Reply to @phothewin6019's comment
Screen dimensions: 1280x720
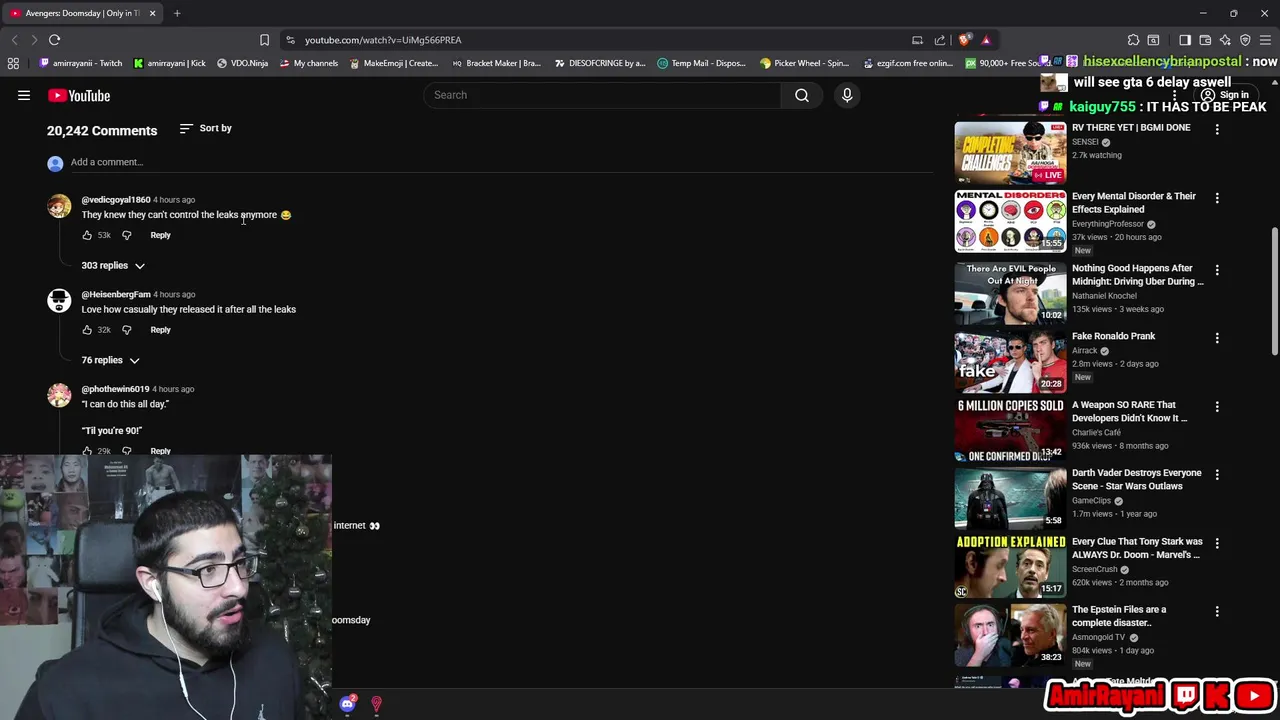pyautogui.click(x=160, y=451)
